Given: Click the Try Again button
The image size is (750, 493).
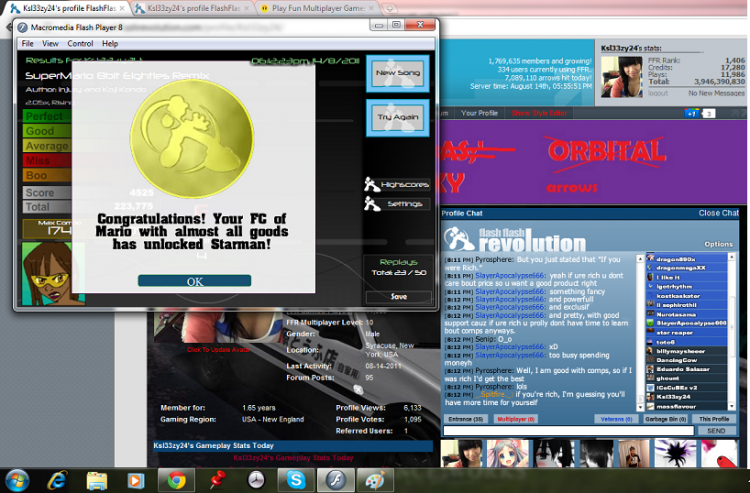Looking at the screenshot, I should [397, 118].
